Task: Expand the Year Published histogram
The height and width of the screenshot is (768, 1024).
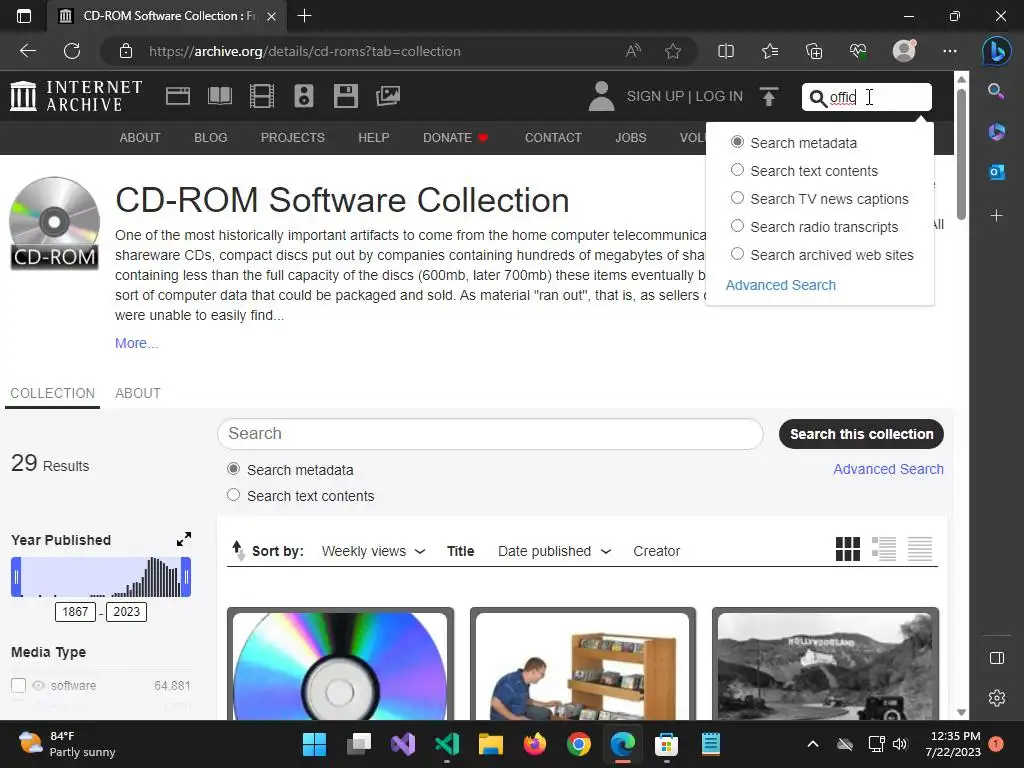Action: [x=184, y=539]
